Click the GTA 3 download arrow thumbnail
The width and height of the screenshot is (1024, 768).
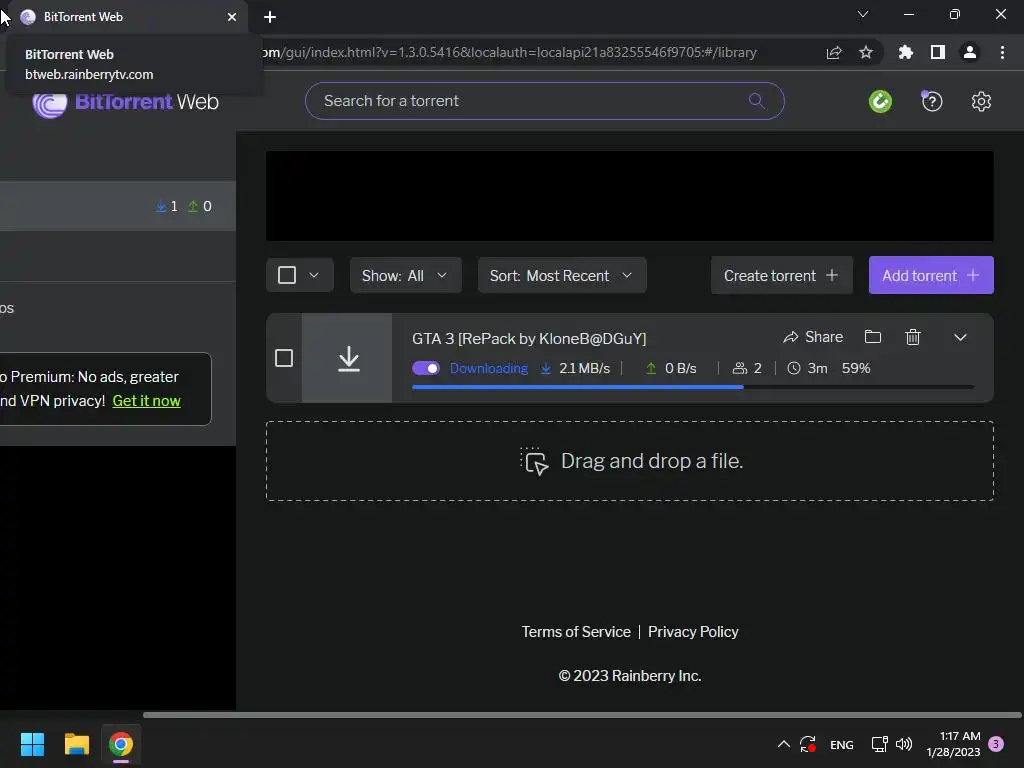click(348, 358)
